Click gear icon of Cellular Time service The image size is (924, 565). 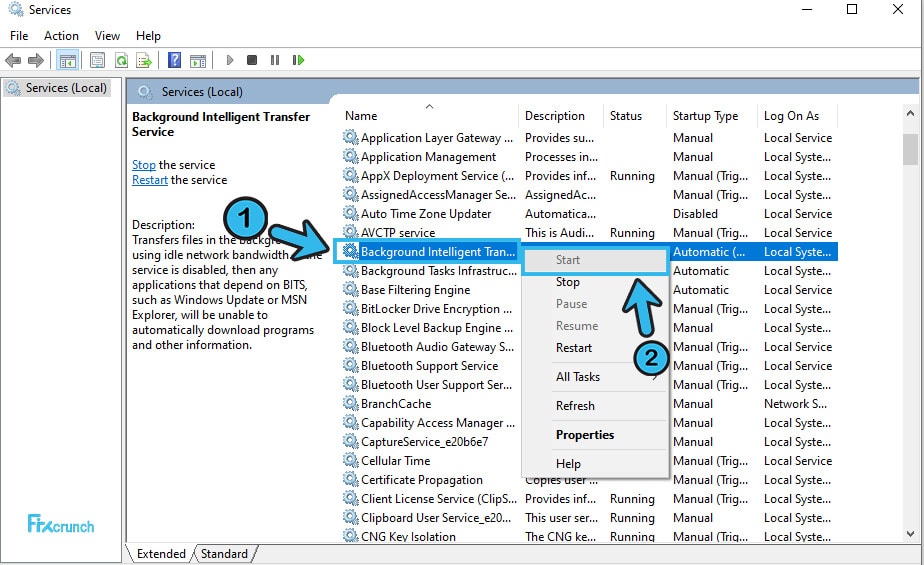(x=351, y=460)
